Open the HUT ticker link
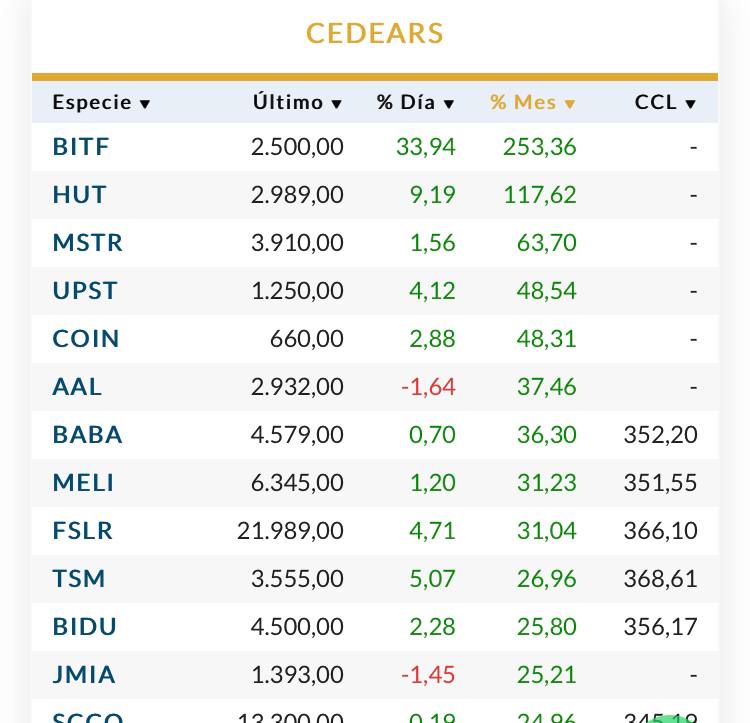 pyautogui.click(x=79, y=195)
